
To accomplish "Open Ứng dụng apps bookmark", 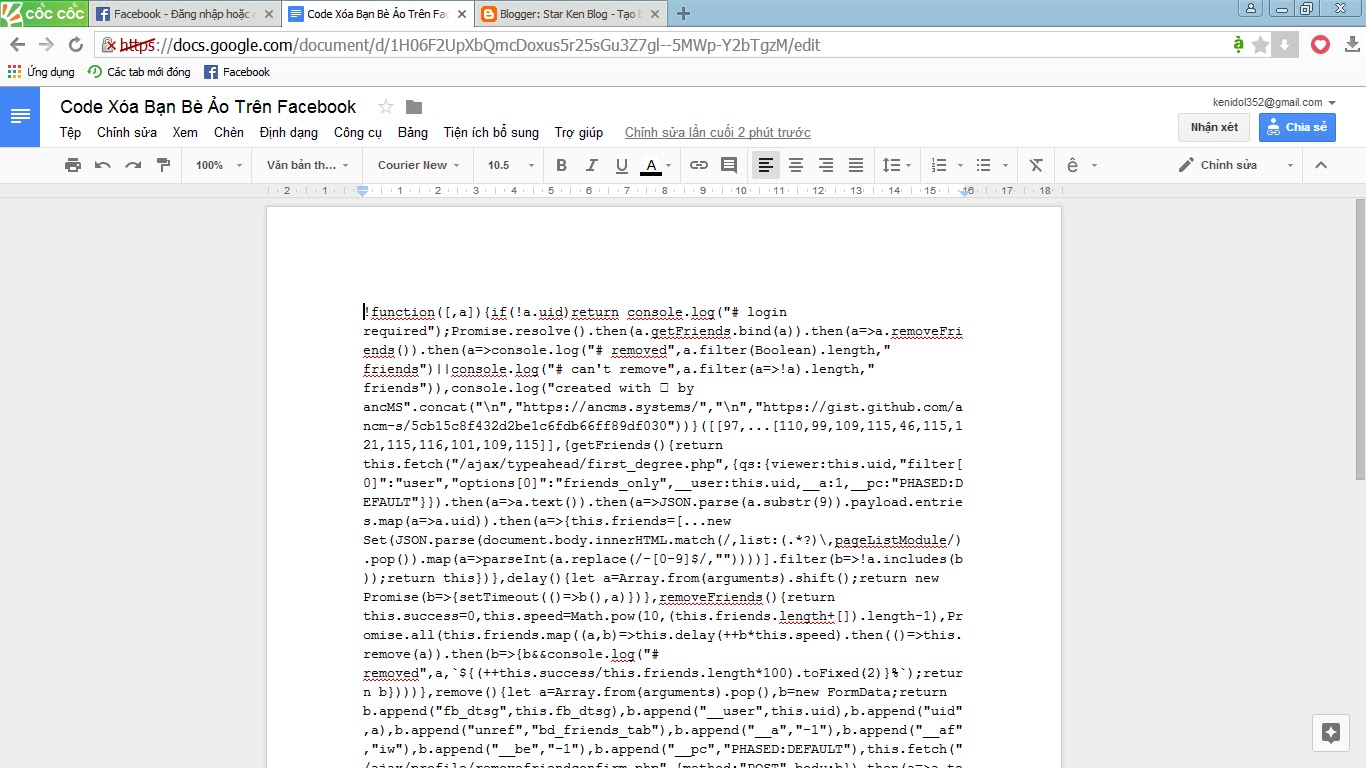I will 41,72.
